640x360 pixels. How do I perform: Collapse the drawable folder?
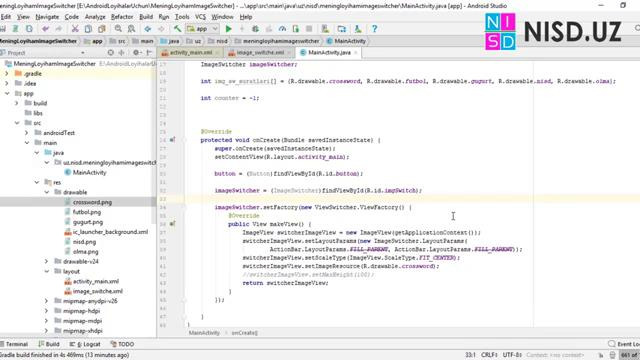pos(47,192)
